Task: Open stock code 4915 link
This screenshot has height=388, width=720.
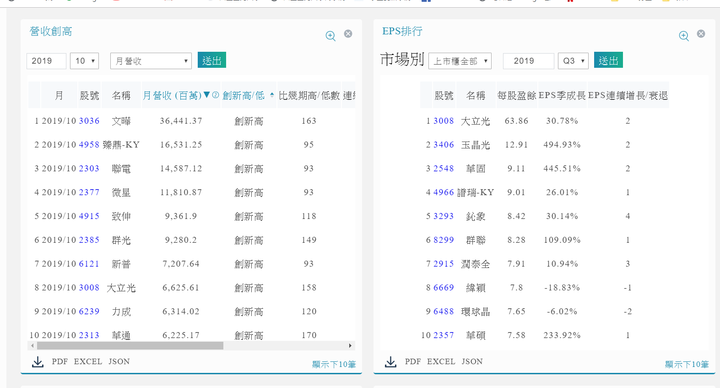Action: coord(89,216)
